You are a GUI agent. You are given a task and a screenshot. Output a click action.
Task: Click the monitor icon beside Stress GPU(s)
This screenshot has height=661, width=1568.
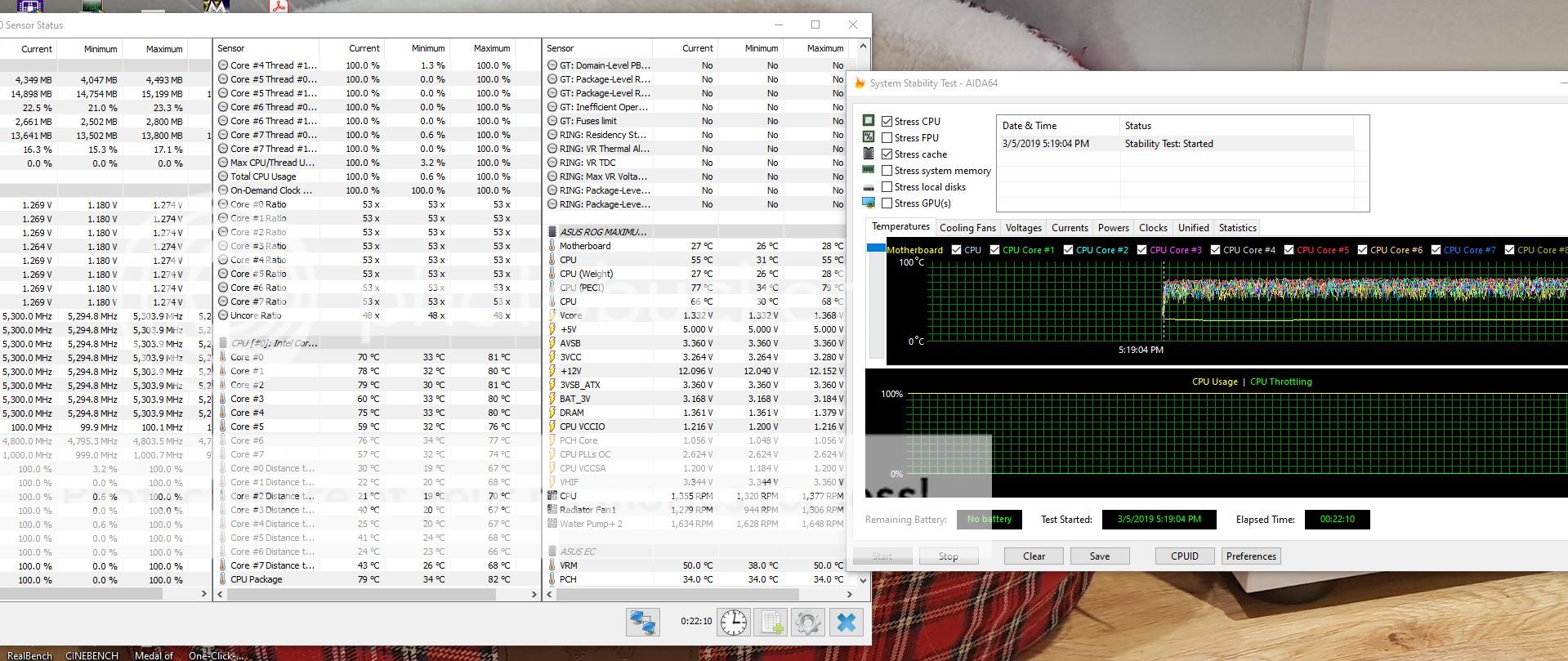click(x=869, y=203)
